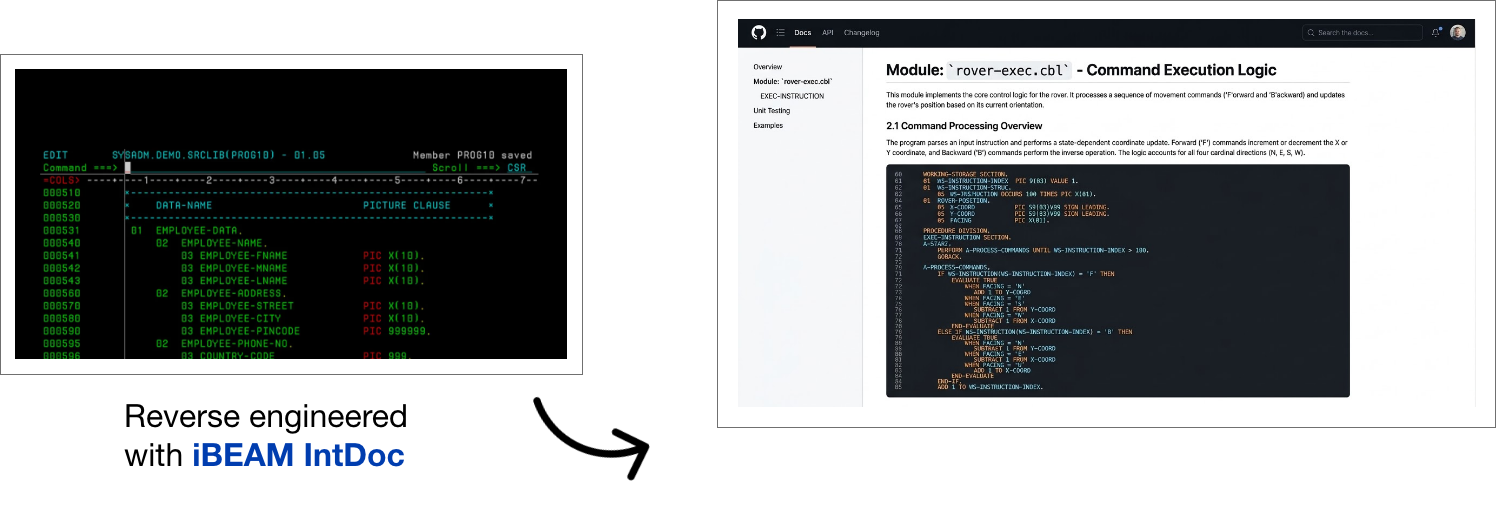
Task: Focus the Search the docs field
Action: (x=1361, y=33)
